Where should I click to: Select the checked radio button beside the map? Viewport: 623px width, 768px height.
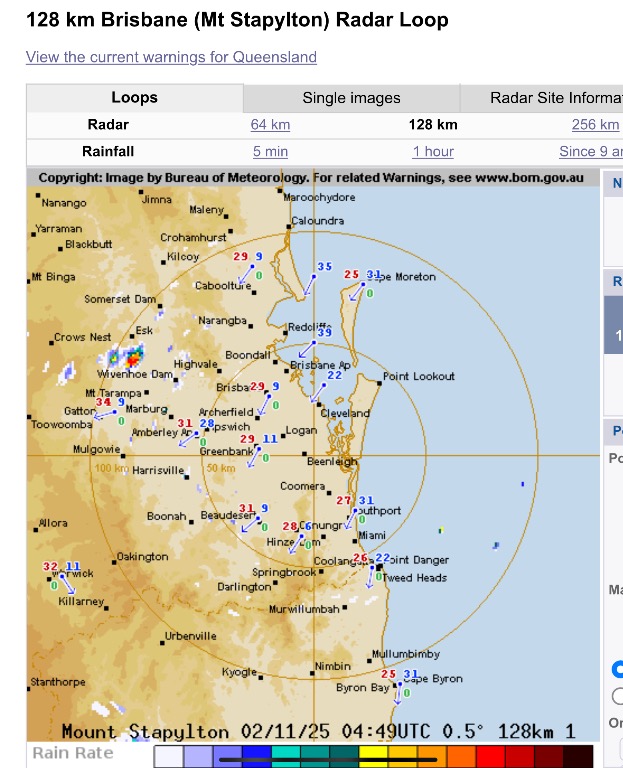click(x=618, y=669)
